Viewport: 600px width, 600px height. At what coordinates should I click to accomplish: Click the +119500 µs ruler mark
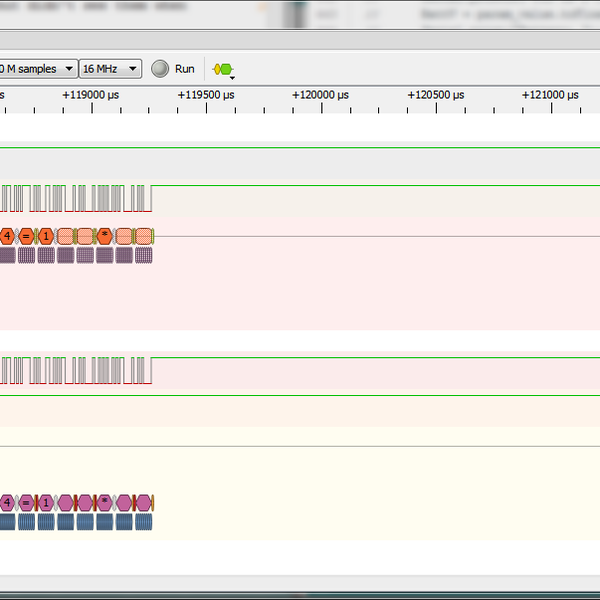tap(206, 95)
